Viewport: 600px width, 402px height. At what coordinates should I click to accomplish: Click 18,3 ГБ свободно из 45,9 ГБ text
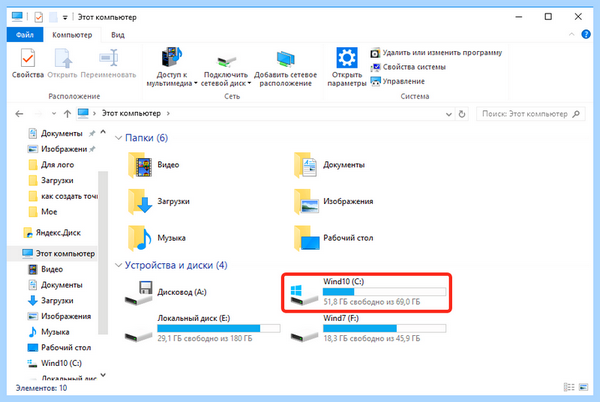[372, 339]
